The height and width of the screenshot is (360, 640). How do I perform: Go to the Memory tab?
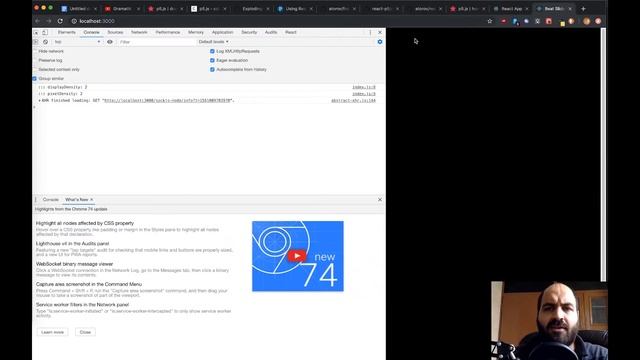pos(196,32)
